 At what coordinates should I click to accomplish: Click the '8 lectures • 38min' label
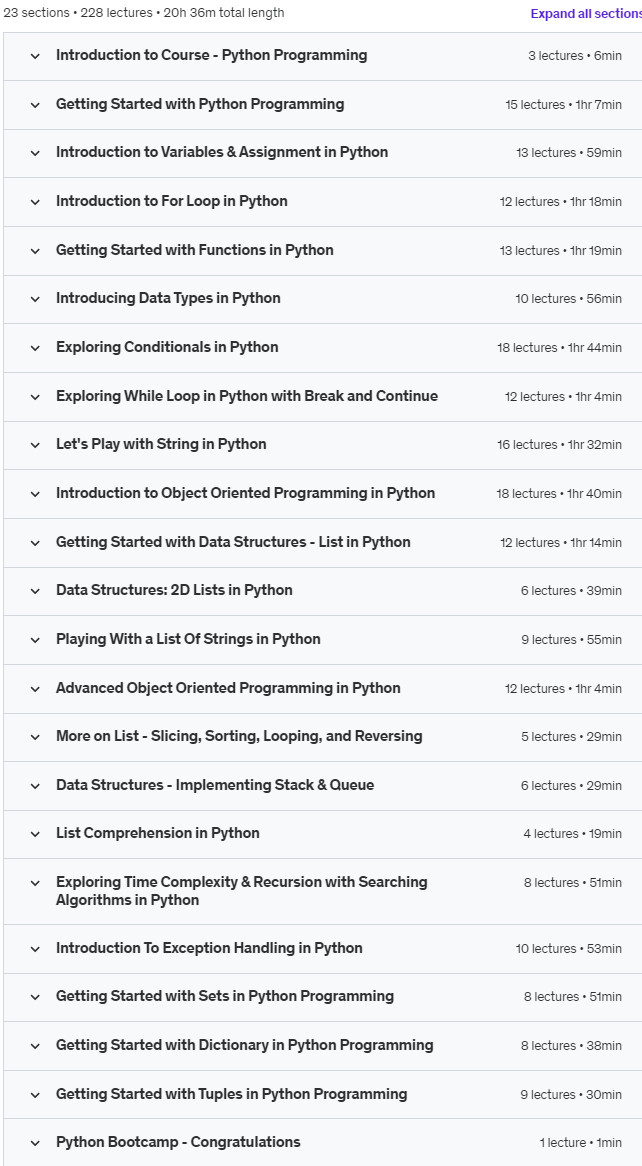(x=571, y=1046)
